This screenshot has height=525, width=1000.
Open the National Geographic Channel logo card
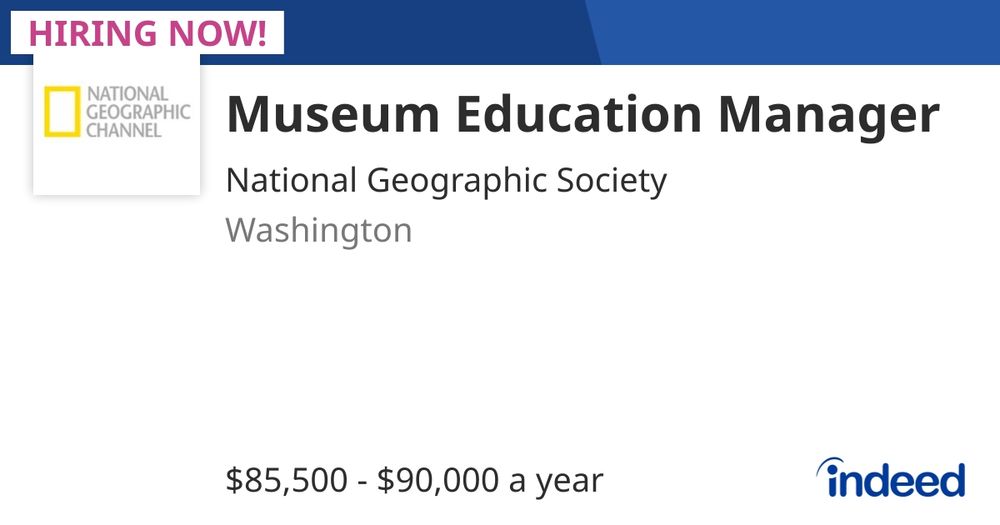[117, 124]
